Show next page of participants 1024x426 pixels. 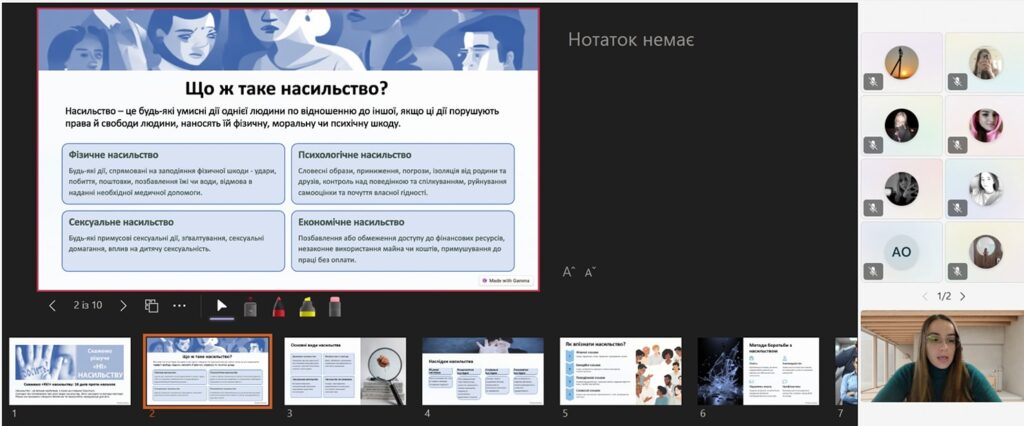[965, 297]
